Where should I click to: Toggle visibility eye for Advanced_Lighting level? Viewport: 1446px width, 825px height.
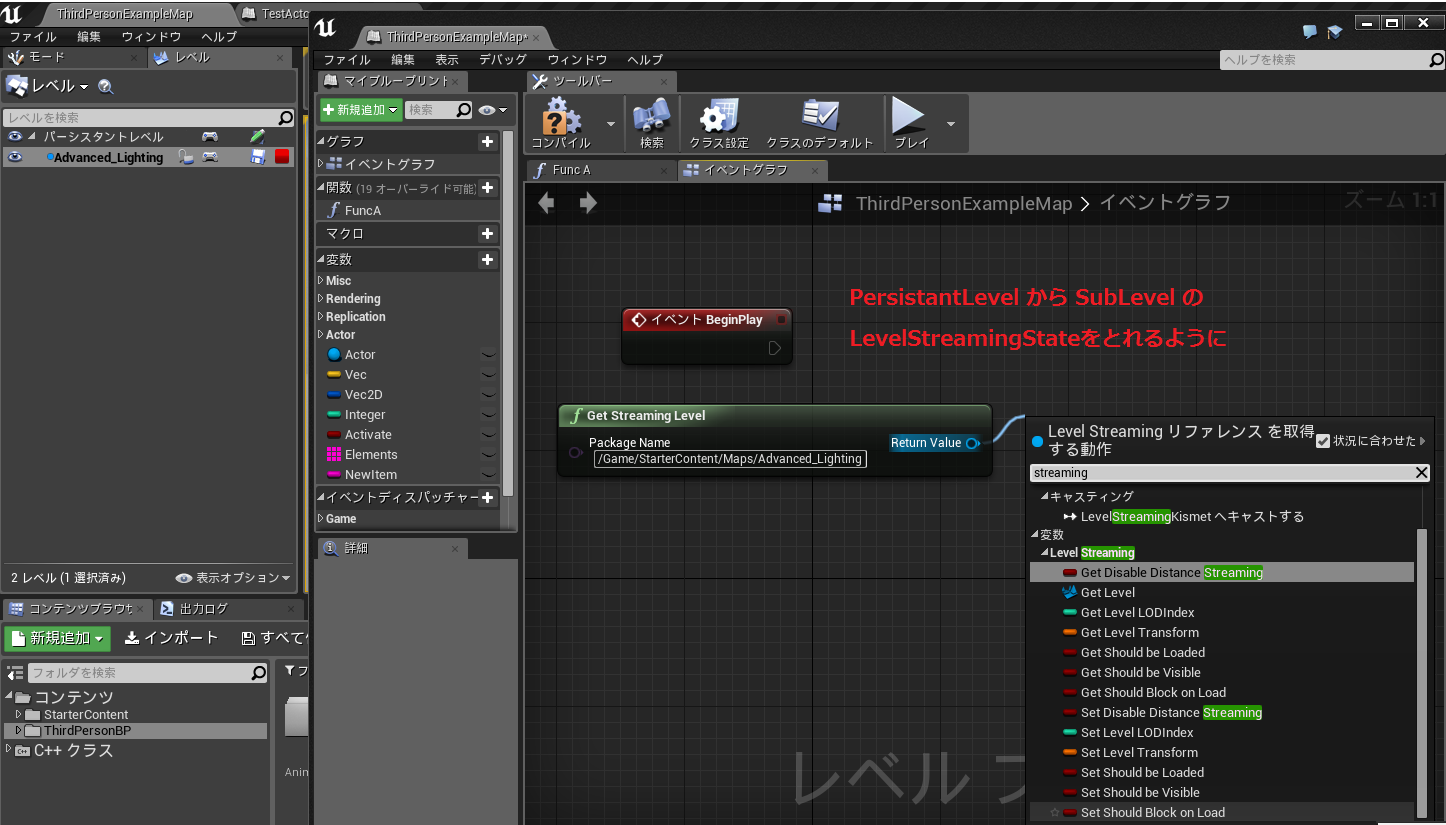[15, 157]
